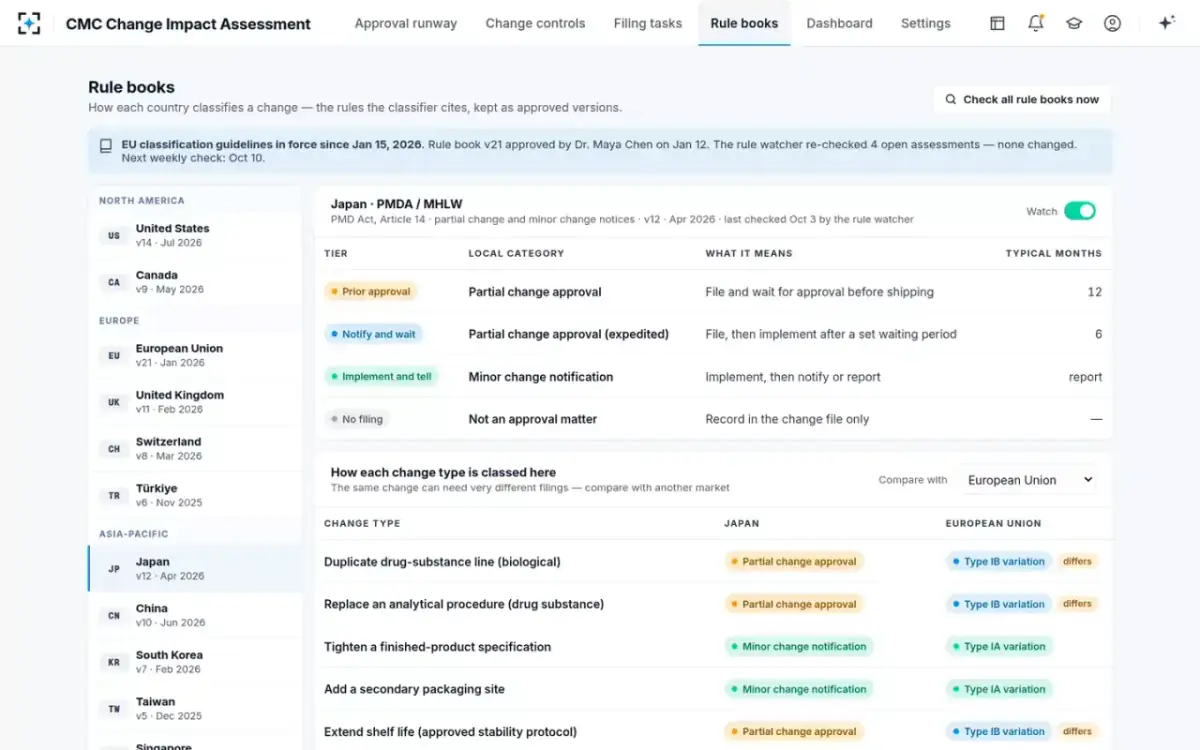1200x750 pixels.
Task: Click the CHANGE TYPE column header
Action: pyautogui.click(x=362, y=524)
